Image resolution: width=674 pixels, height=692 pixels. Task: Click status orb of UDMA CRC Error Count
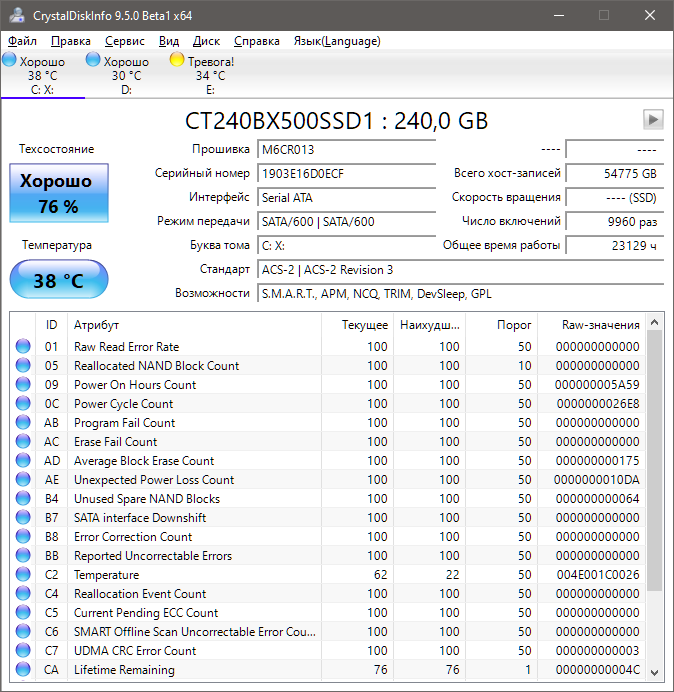coord(23,650)
